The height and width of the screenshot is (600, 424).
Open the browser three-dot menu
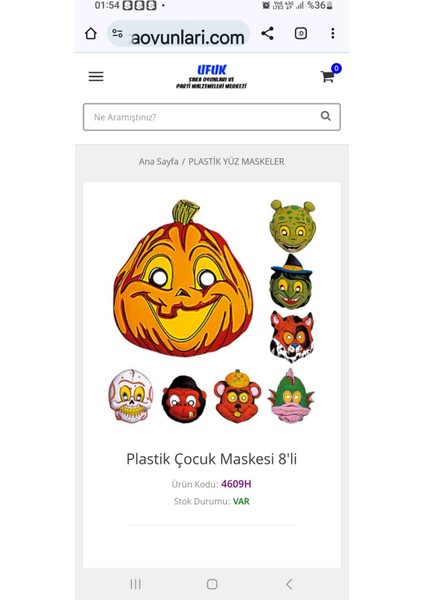(333, 33)
